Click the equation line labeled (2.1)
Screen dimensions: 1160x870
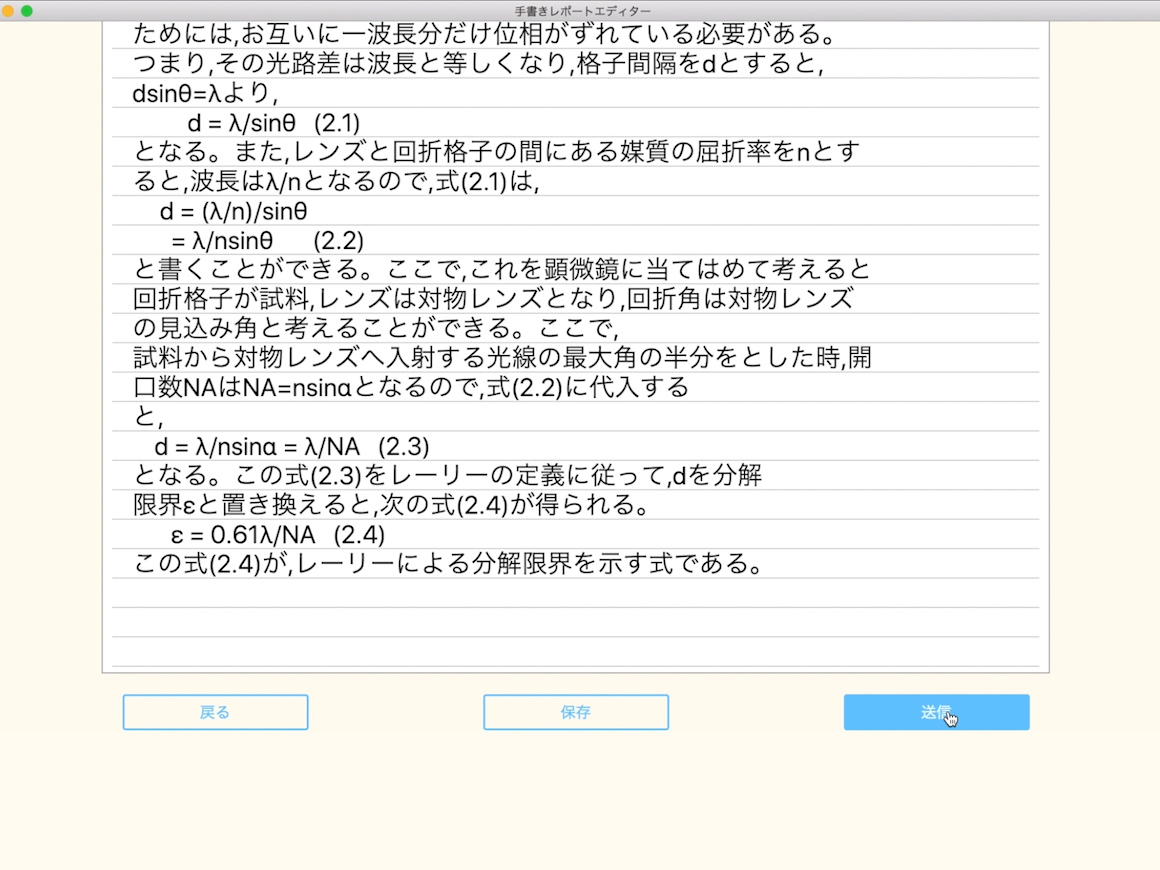coord(273,123)
